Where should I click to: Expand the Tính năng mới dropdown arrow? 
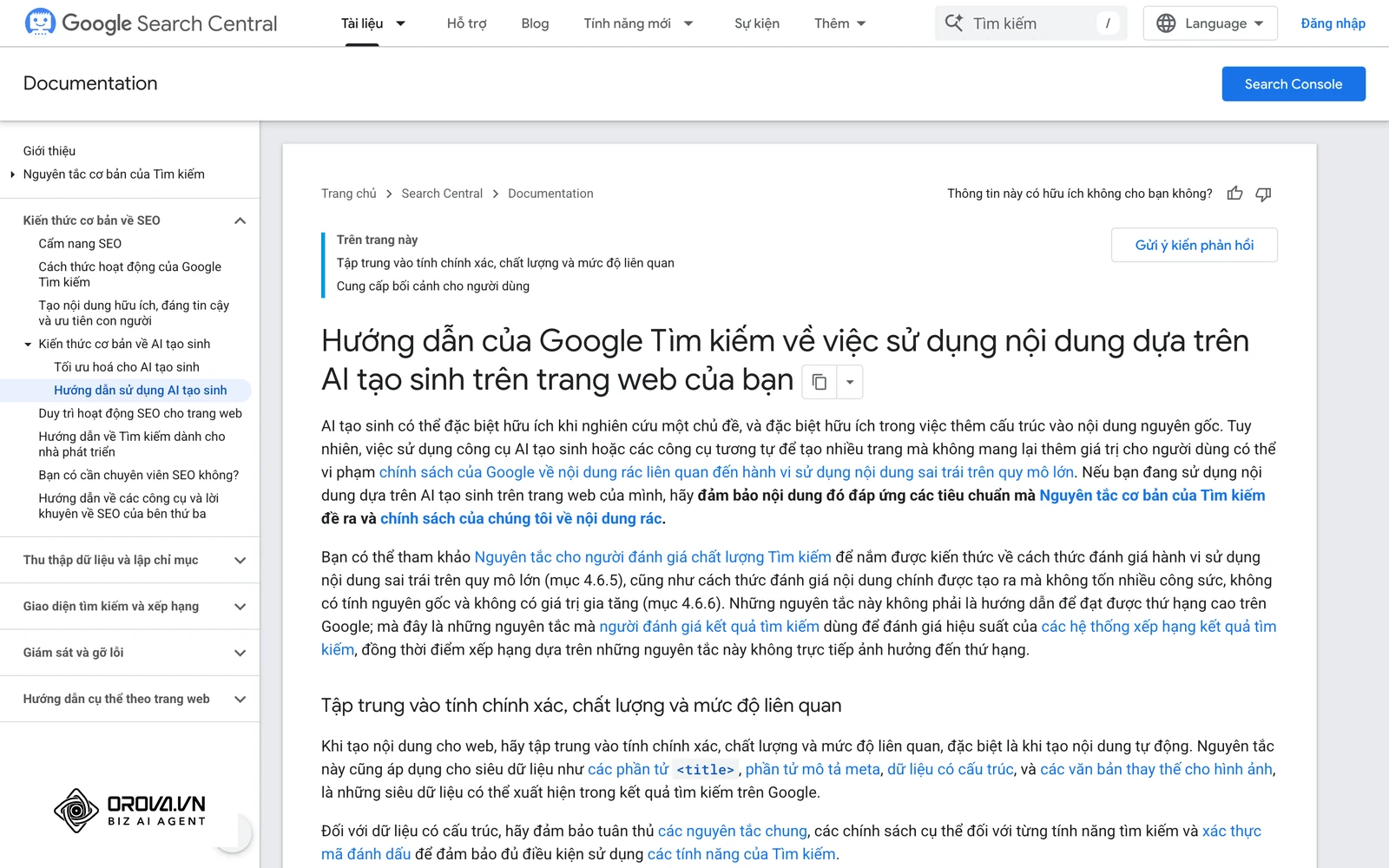688,23
